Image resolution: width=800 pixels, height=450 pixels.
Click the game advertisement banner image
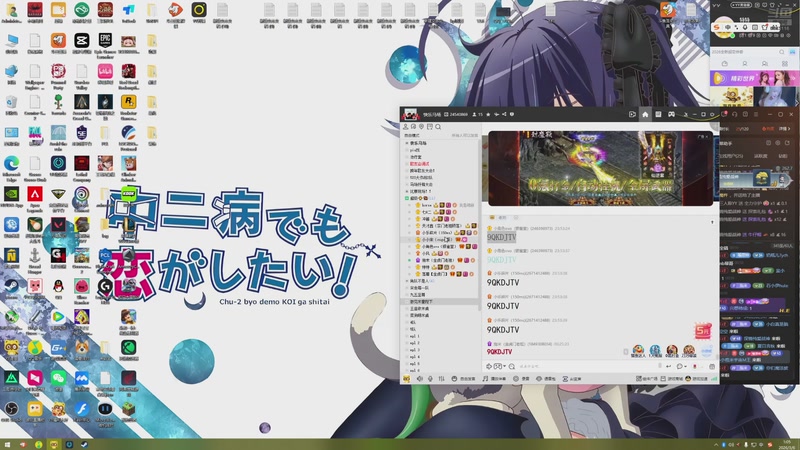pos(601,168)
